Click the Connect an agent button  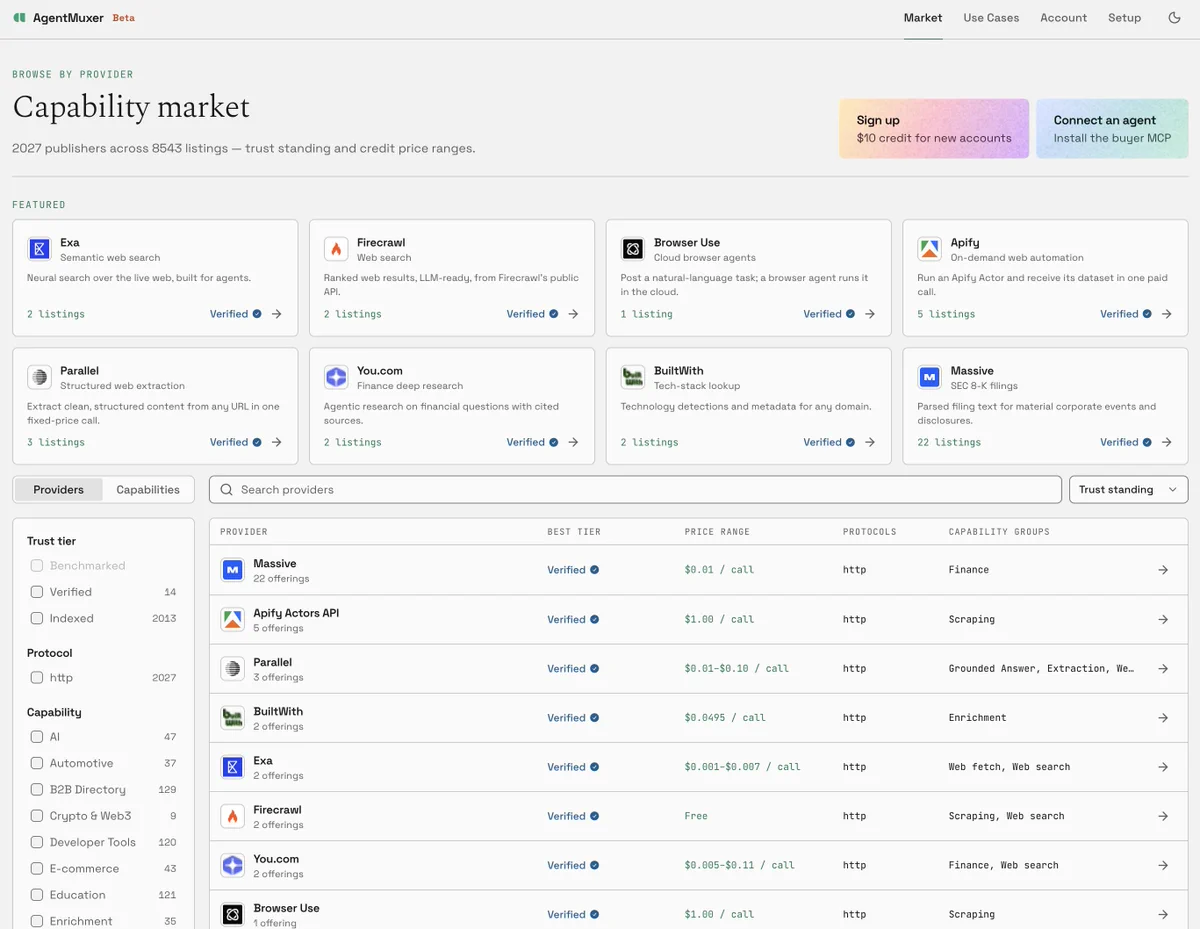(x=1112, y=128)
